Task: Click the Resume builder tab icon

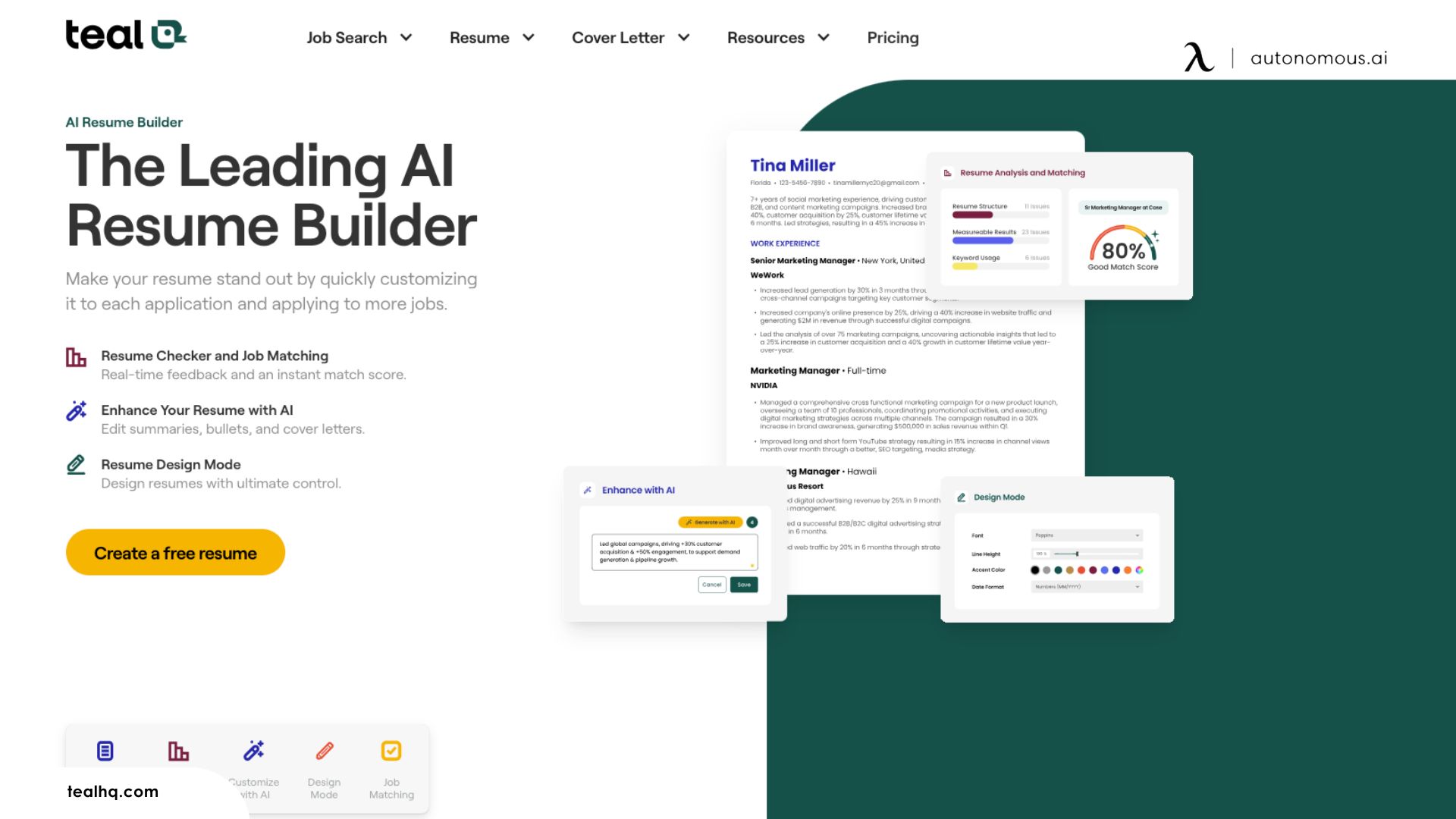Action: [x=105, y=750]
